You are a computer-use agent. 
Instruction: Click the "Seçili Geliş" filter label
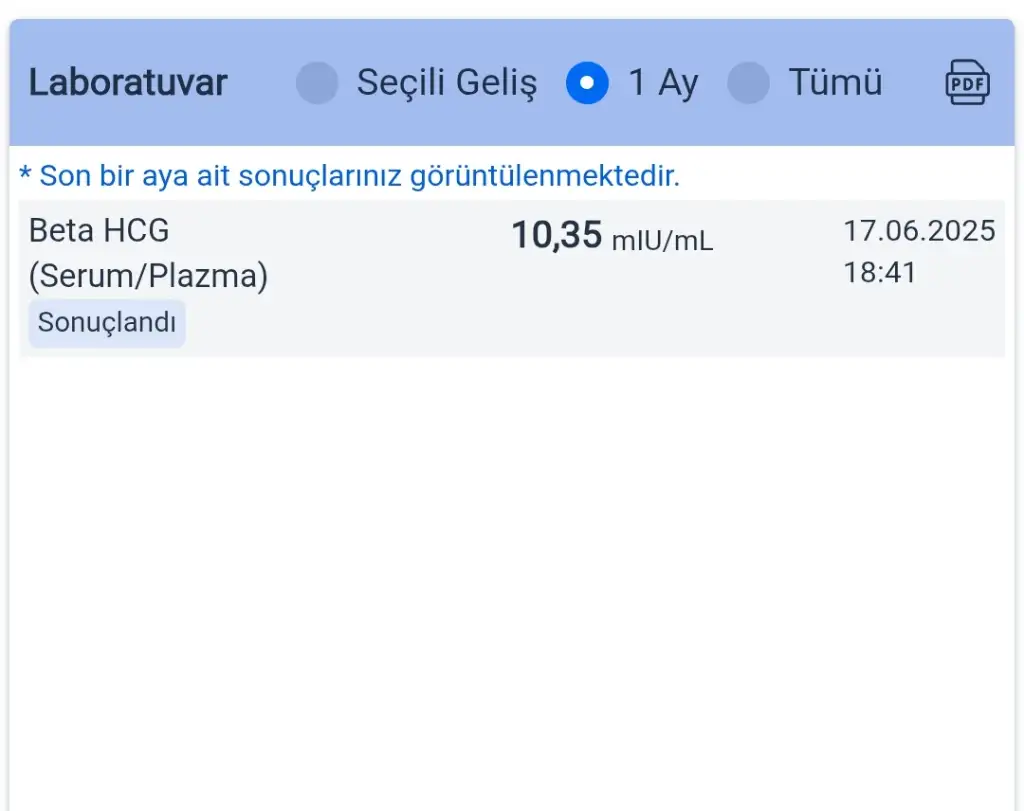coord(446,83)
